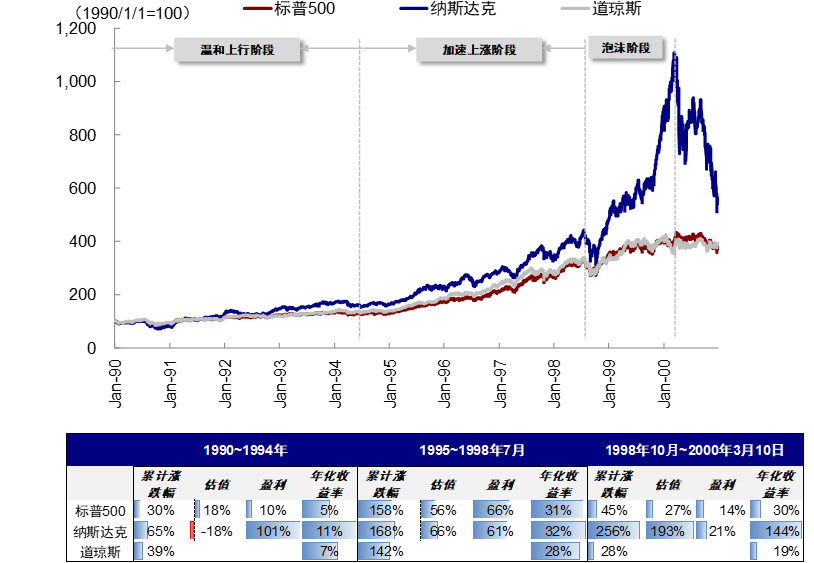
Task: Click the Nasdaq peak on the chart
Action: click(x=674, y=53)
